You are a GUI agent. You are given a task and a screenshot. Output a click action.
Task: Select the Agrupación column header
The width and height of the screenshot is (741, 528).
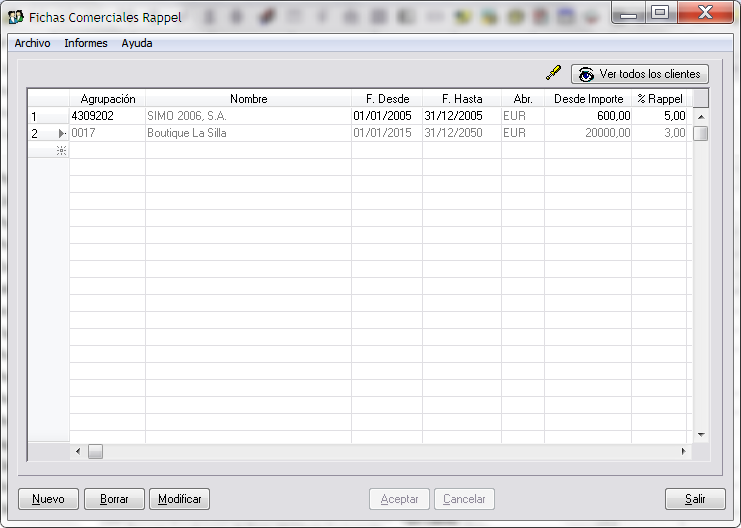[x=107, y=98]
